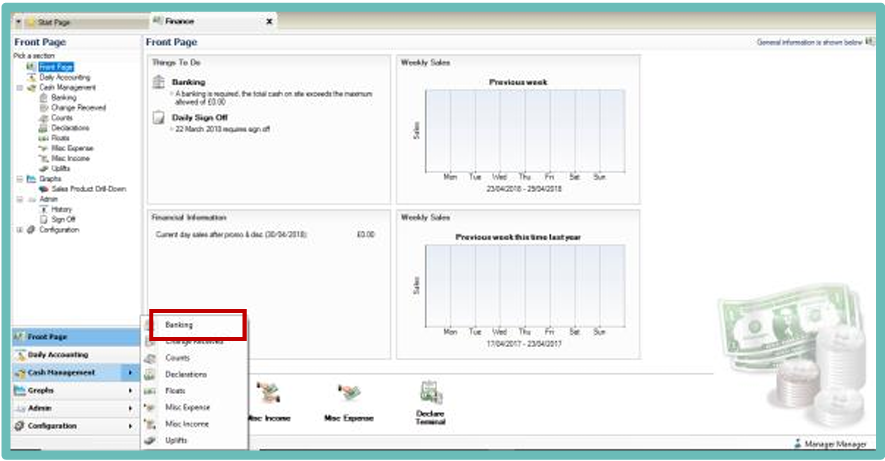Click the Daily Accounting button in bottom navigation

(x=58, y=355)
